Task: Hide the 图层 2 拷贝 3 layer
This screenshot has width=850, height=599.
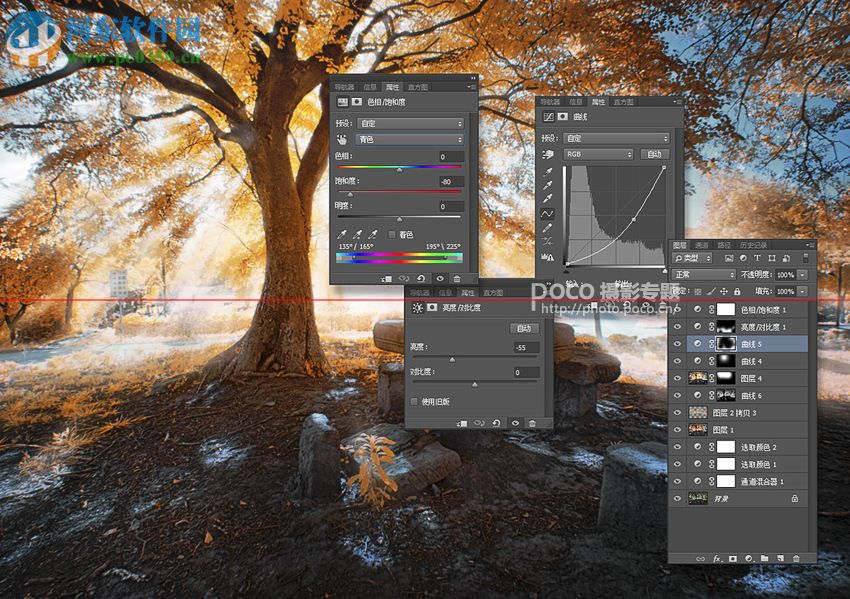Action: tap(677, 413)
